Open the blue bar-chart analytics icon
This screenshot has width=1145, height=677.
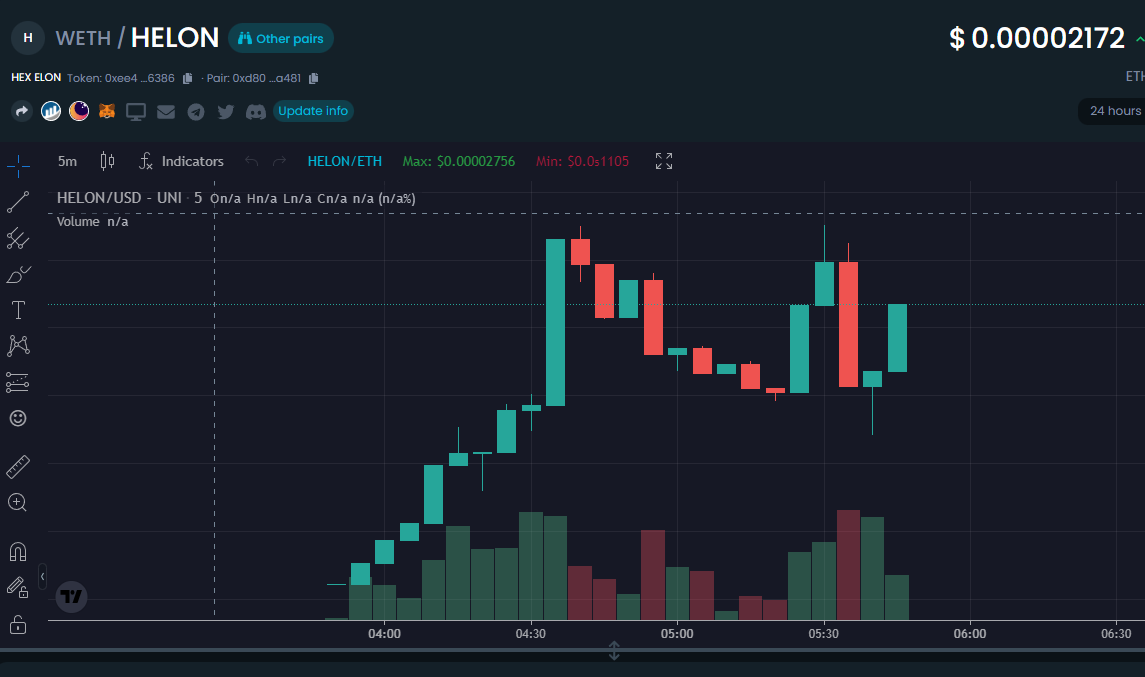click(x=50, y=111)
